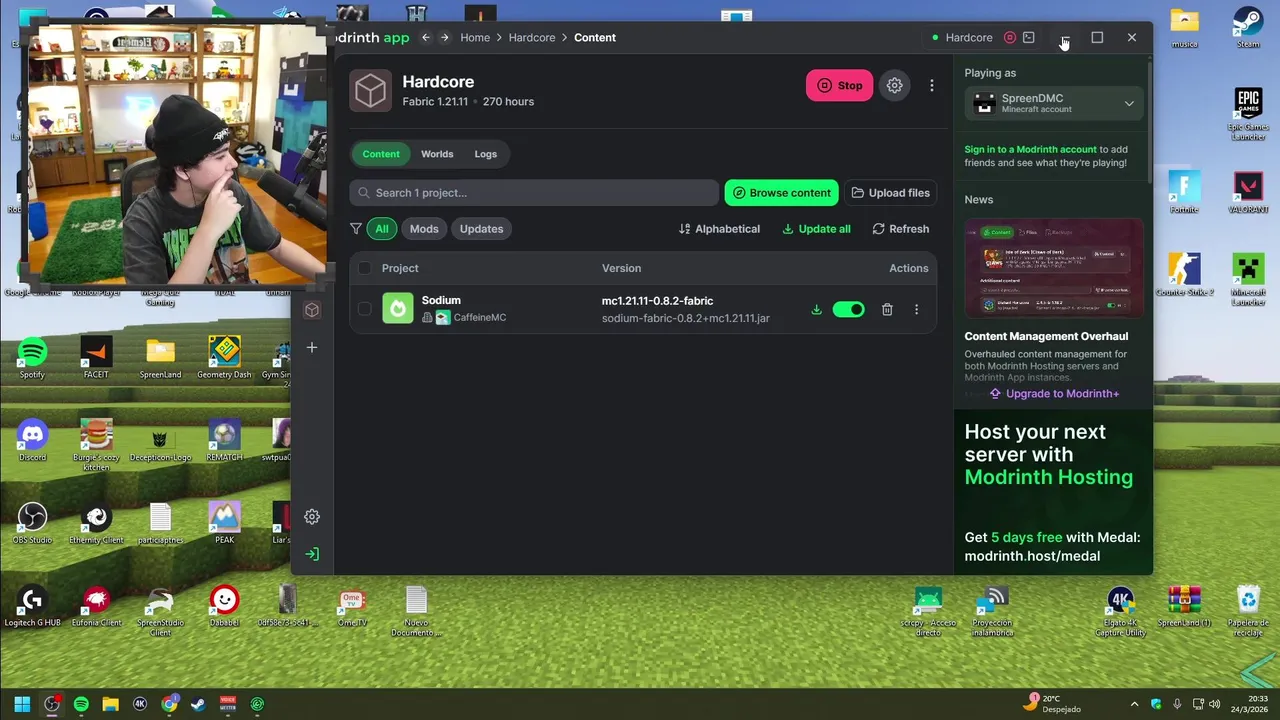Open the Sodium project name link
1280x720 pixels.
(x=441, y=300)
